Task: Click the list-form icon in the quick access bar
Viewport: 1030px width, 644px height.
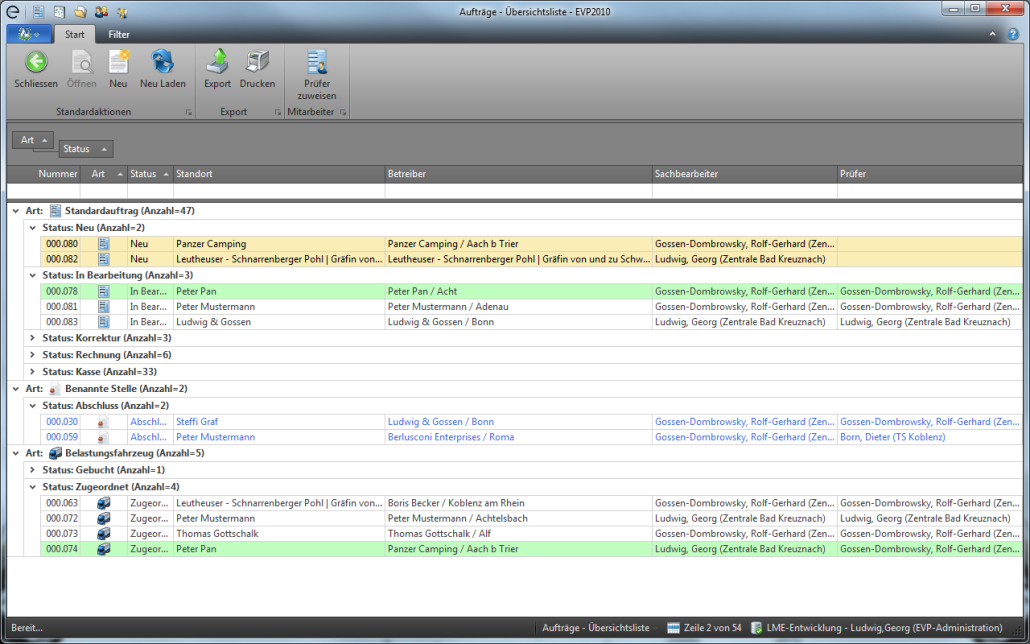Action: pos(39,12)
